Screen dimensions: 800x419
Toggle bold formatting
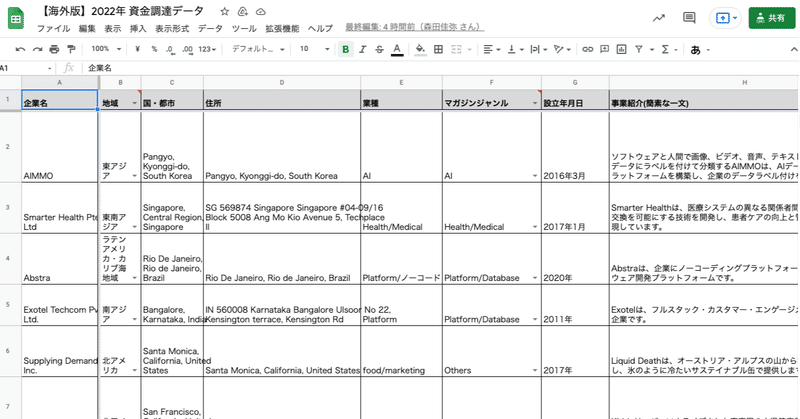click(x=345, y=50)
